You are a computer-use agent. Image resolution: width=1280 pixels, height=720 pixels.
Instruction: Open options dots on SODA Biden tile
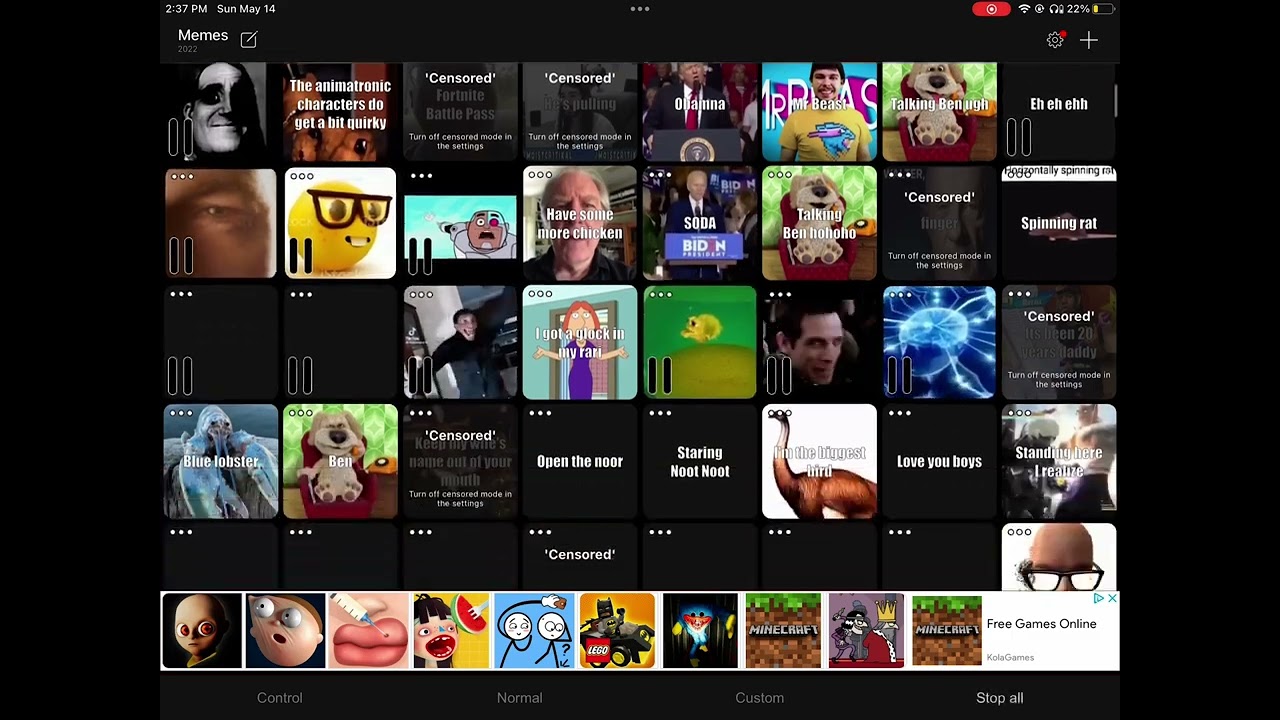[x=660, y=176]
